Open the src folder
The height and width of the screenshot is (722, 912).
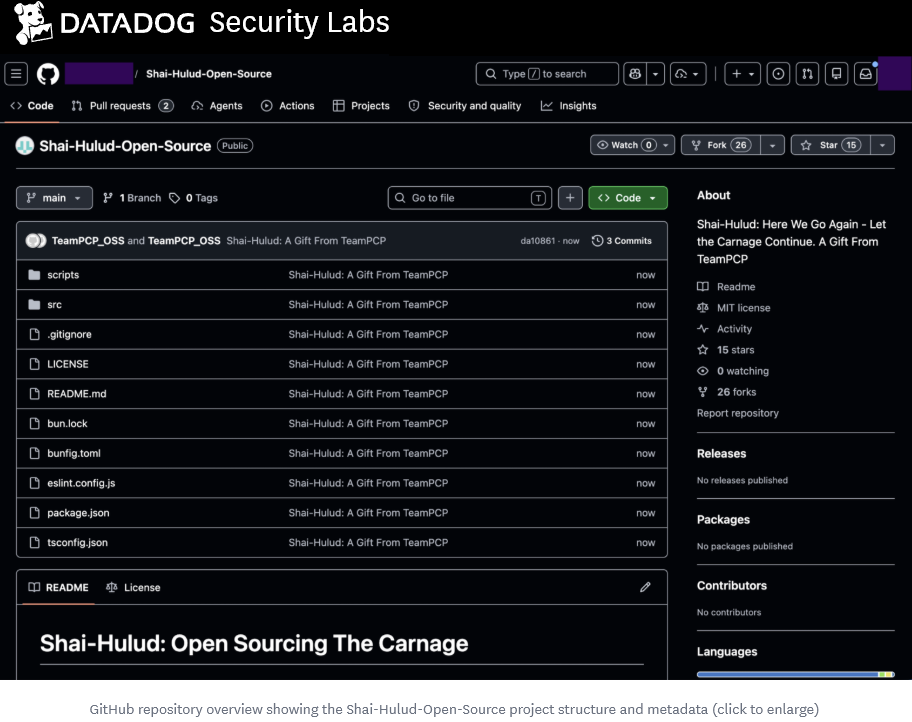tap(54, 304)
